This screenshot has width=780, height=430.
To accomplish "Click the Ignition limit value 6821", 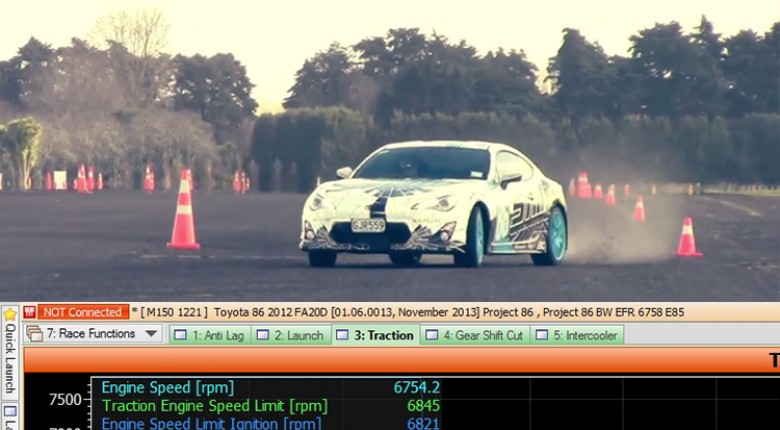I will [x=423, y=424].
